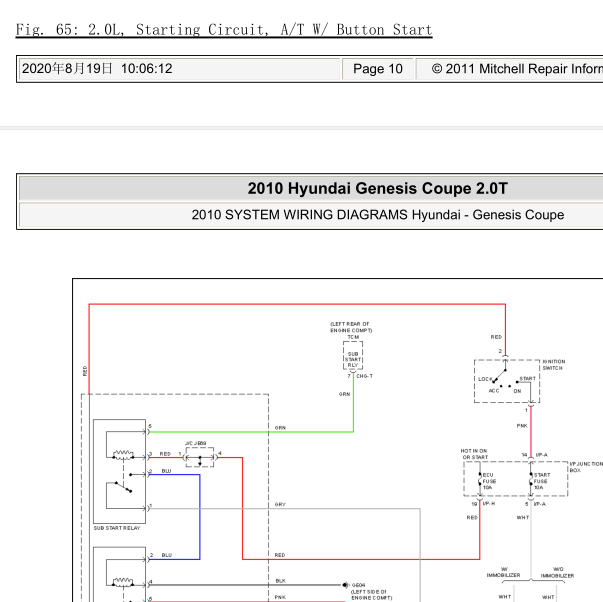Click the I/P-A label at pin 5
603x602 pixels.
coord(540,504)
